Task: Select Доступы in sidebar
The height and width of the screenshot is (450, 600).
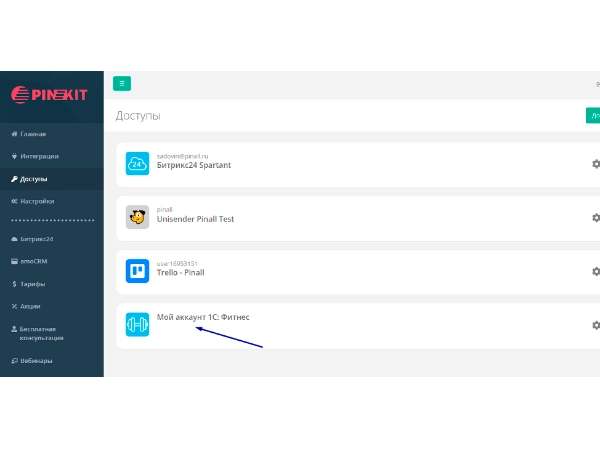Action: pyautogui.click(x=33, y=179)
